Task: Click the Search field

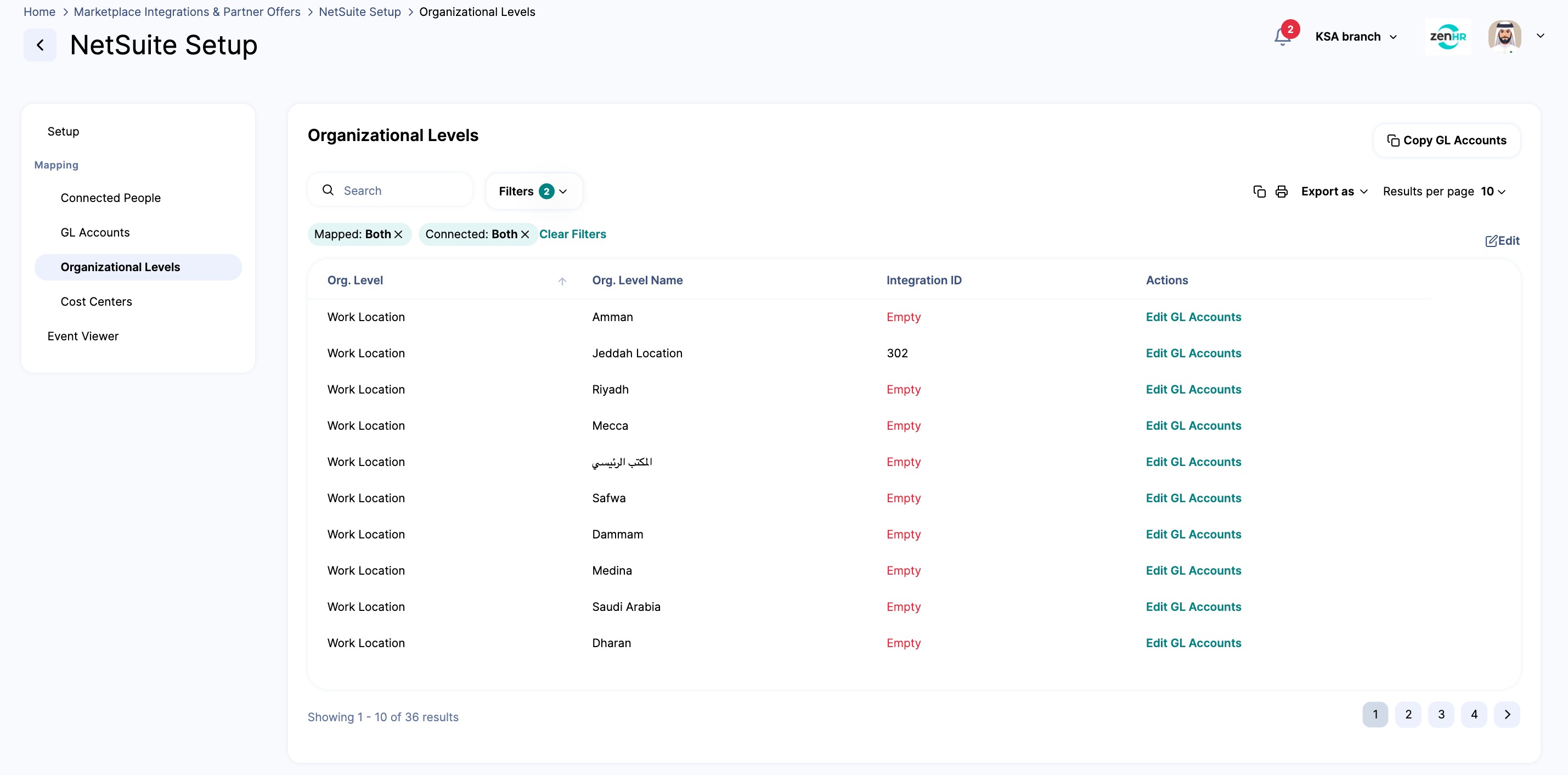Action: point(390,190)
